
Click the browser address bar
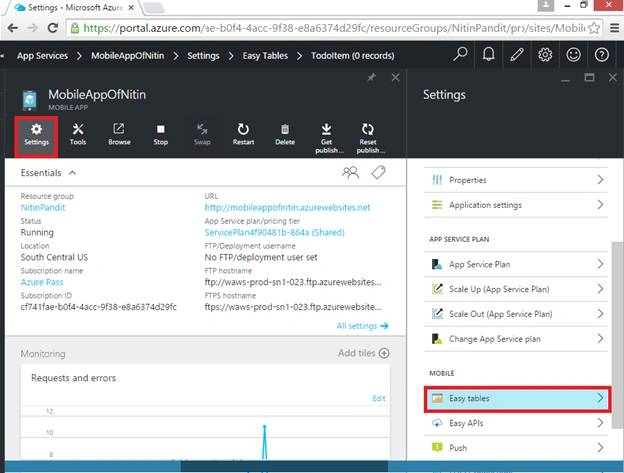tap(334, 28)
